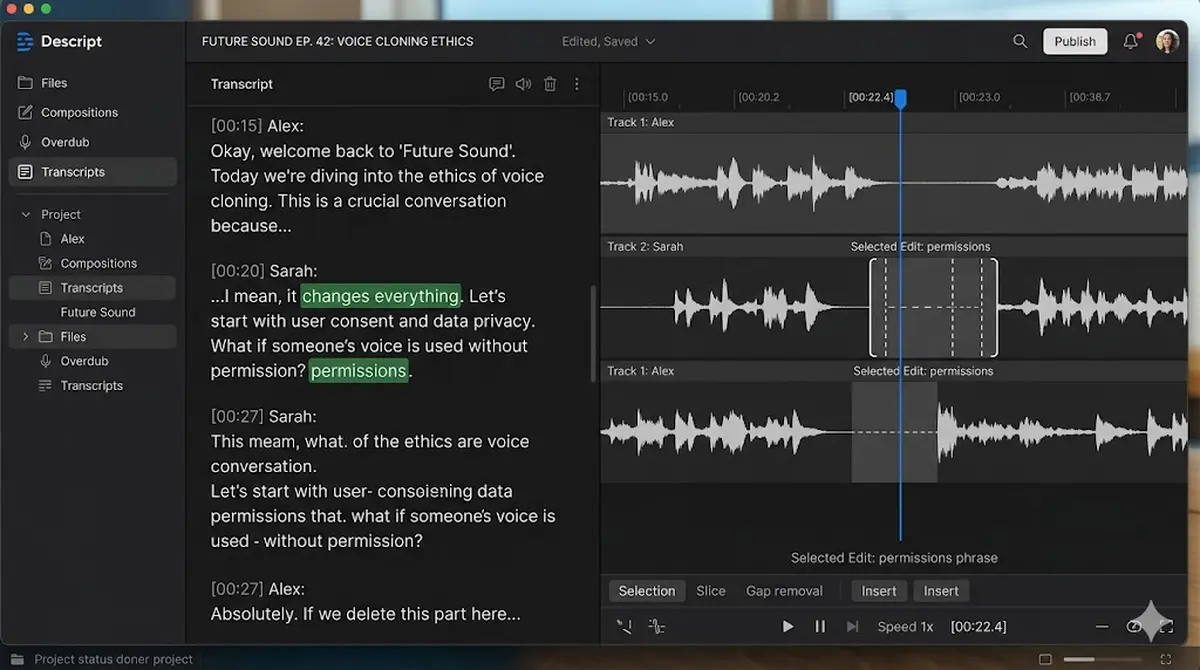Image resolution: width=1200 pixels, height=670 pixels.
Task: Click the speaker icon in Transcript header
Action: pyautogui.click(x=523, y=84)
